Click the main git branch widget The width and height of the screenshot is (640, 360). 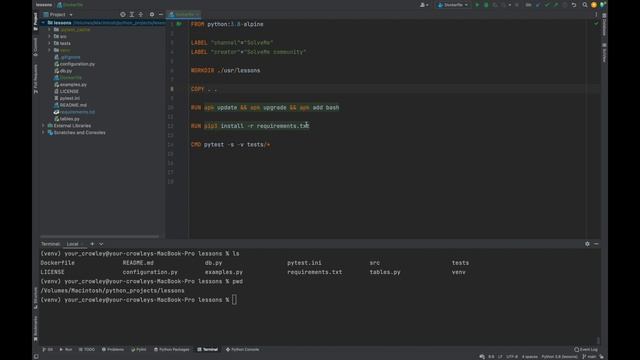pyautogui.click(x=589, y=357)
